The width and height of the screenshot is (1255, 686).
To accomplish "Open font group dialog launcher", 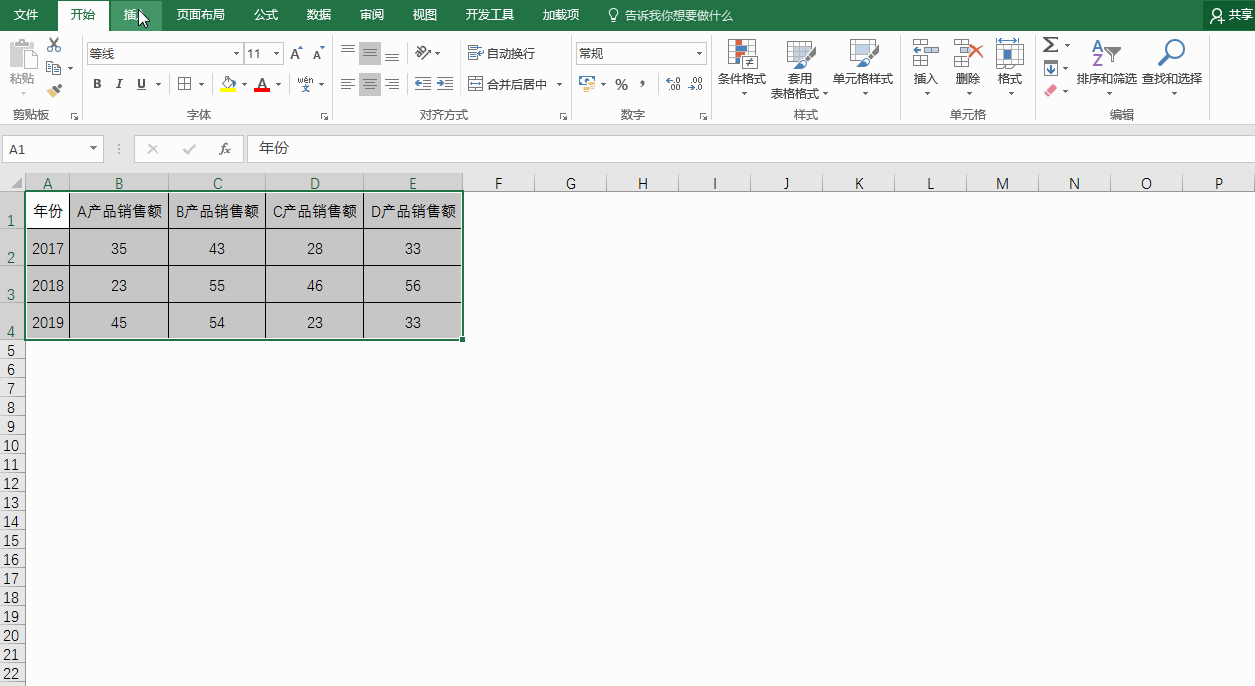I will click(x=324, y=117).
